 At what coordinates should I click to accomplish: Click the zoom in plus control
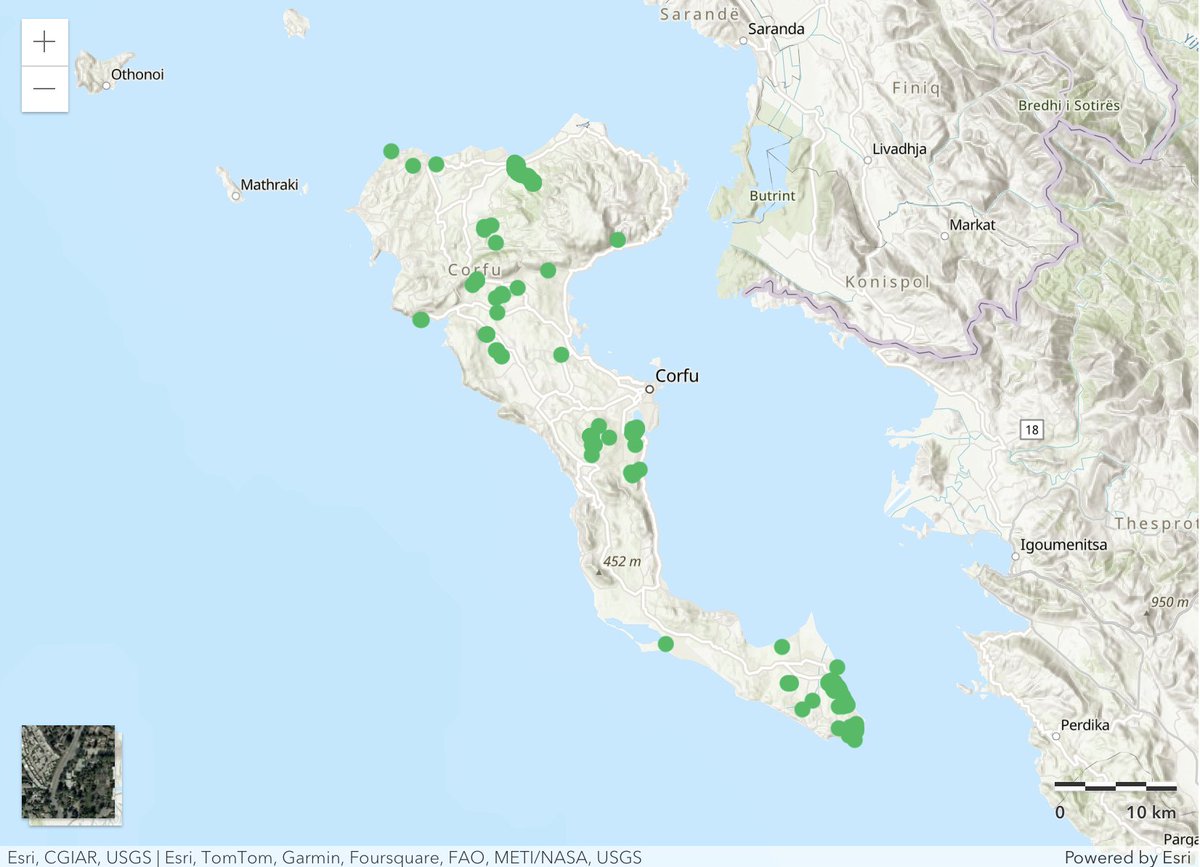44,41
